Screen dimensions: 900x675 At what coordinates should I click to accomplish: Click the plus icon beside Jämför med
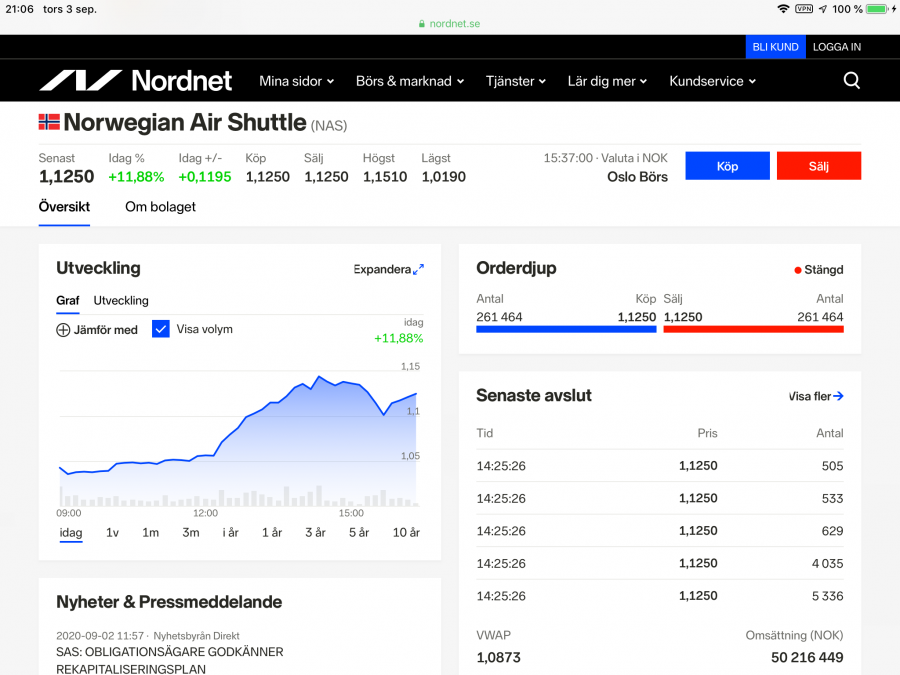[63, 329]
